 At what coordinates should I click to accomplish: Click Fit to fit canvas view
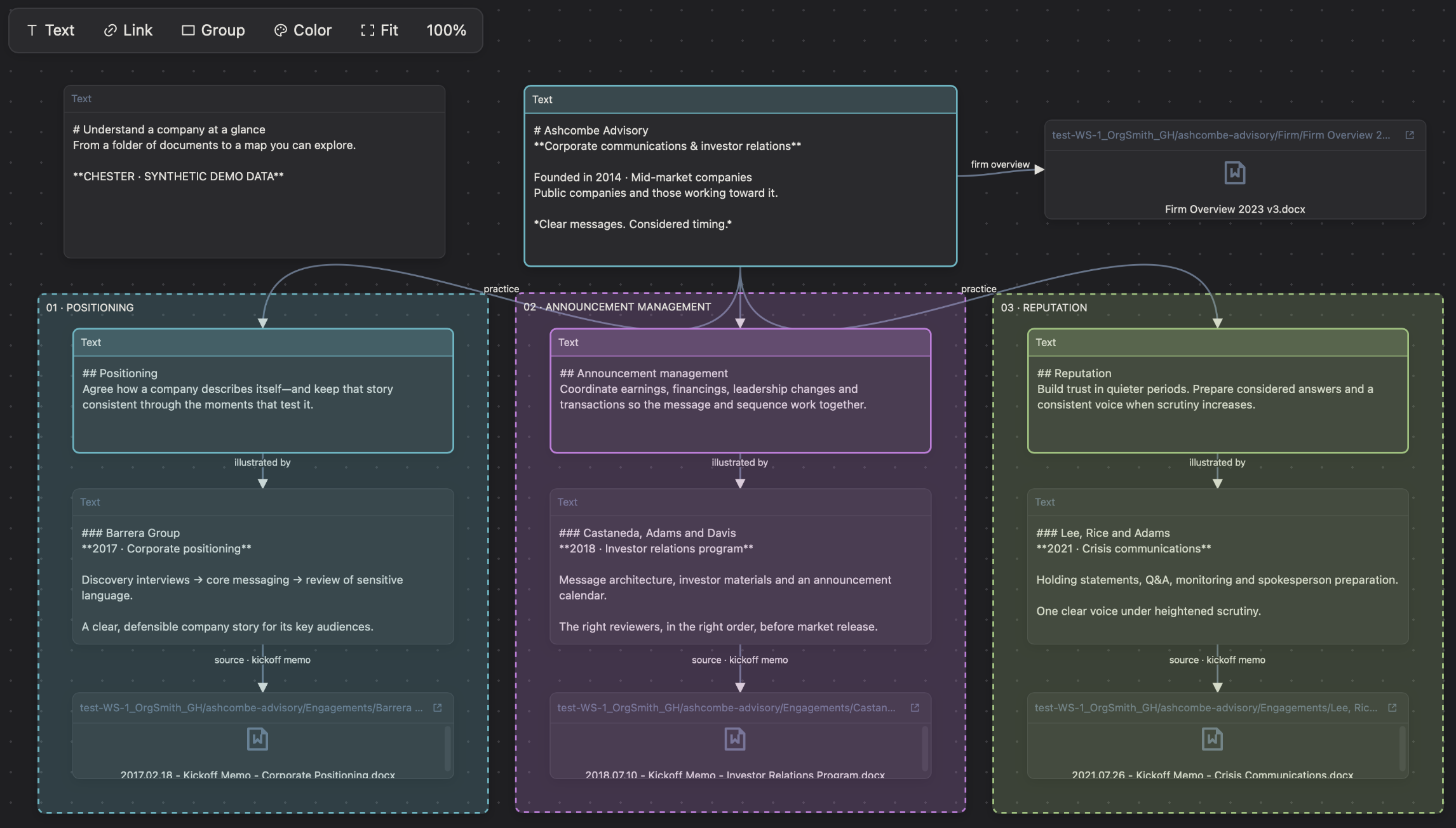coord(379,30)
